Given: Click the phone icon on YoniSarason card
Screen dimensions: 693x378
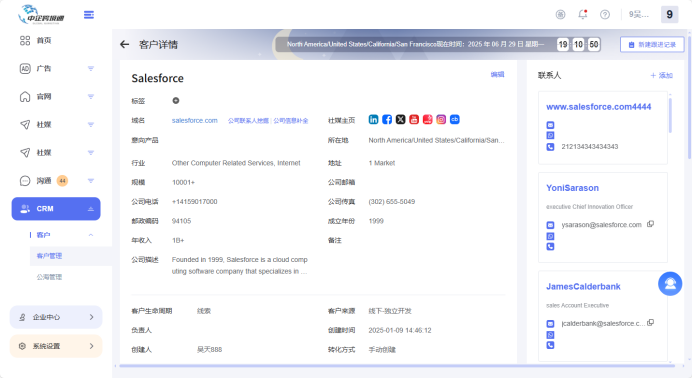Looking at the screenshot, I should [x=550, y=247].
